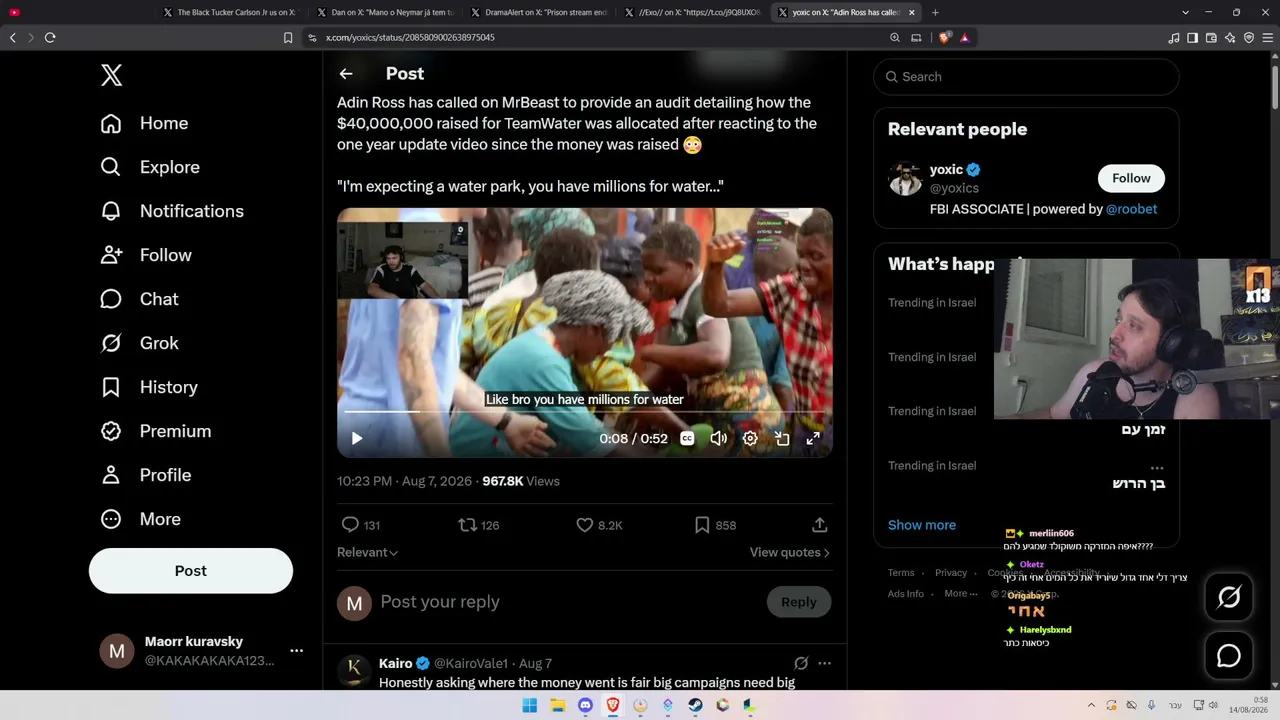This screenshot has height=720, width=1280.
Task: Open Explore in the sidebar
Action: [x=150, y=167]
